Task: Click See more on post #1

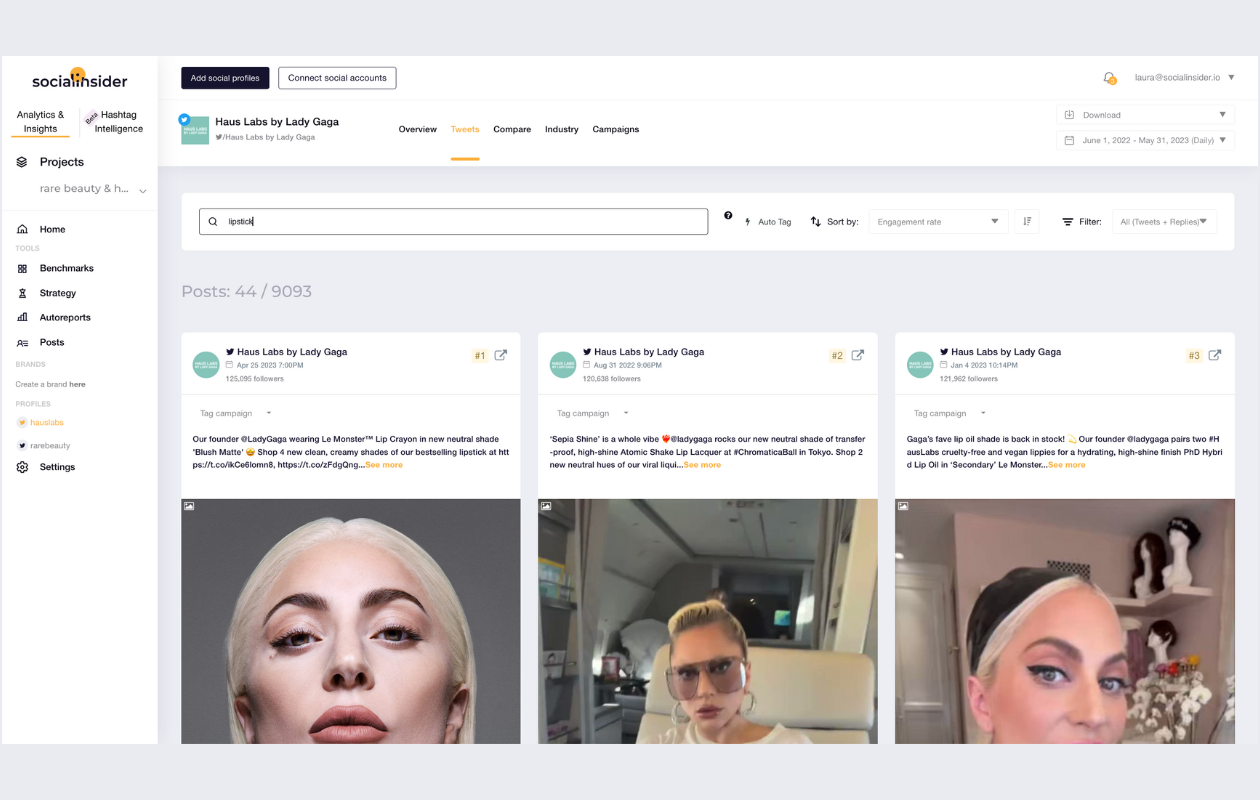Action: 384,465
